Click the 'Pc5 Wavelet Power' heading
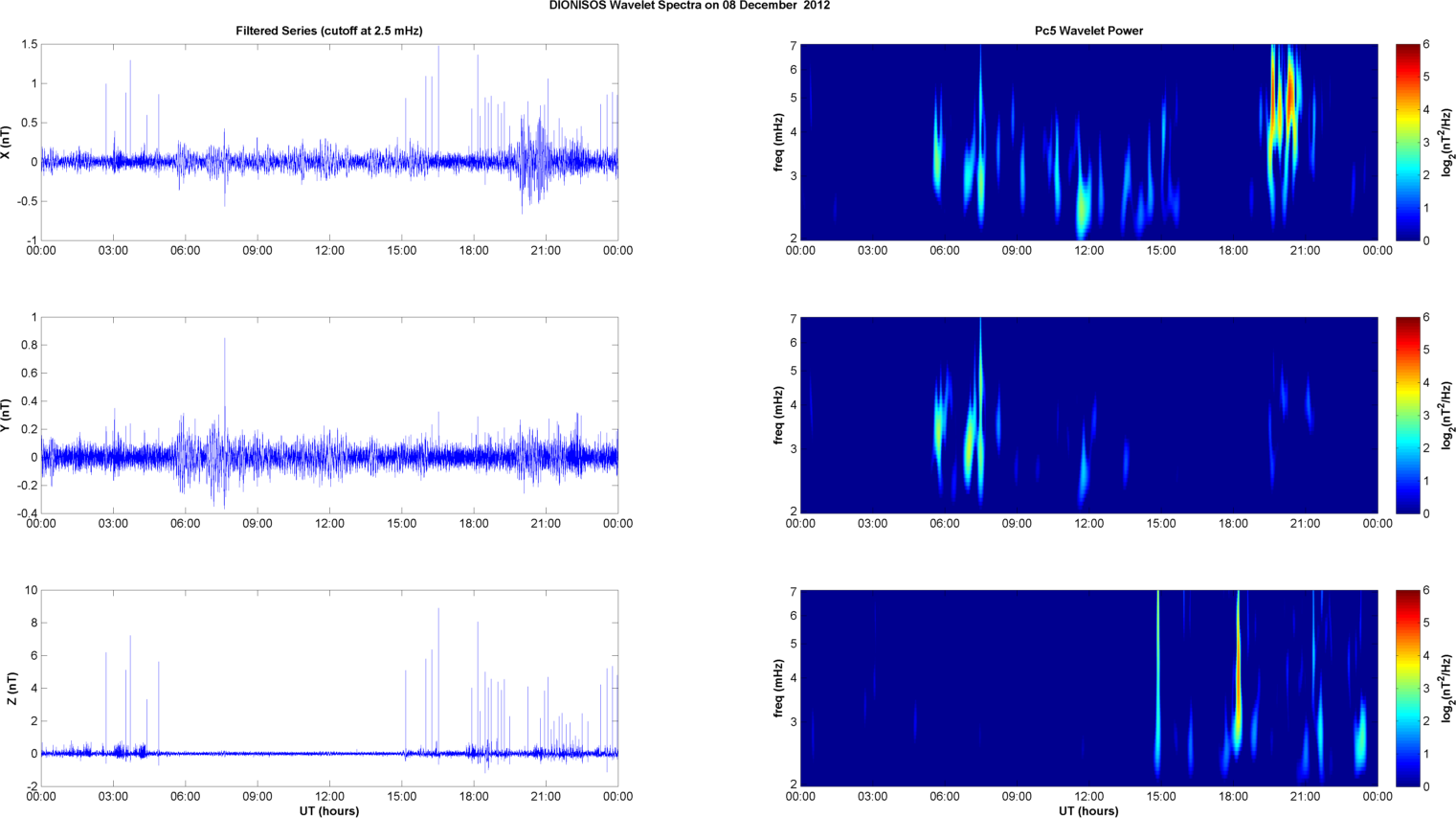Screen dimensions: 1456x818 (1088, 31)
